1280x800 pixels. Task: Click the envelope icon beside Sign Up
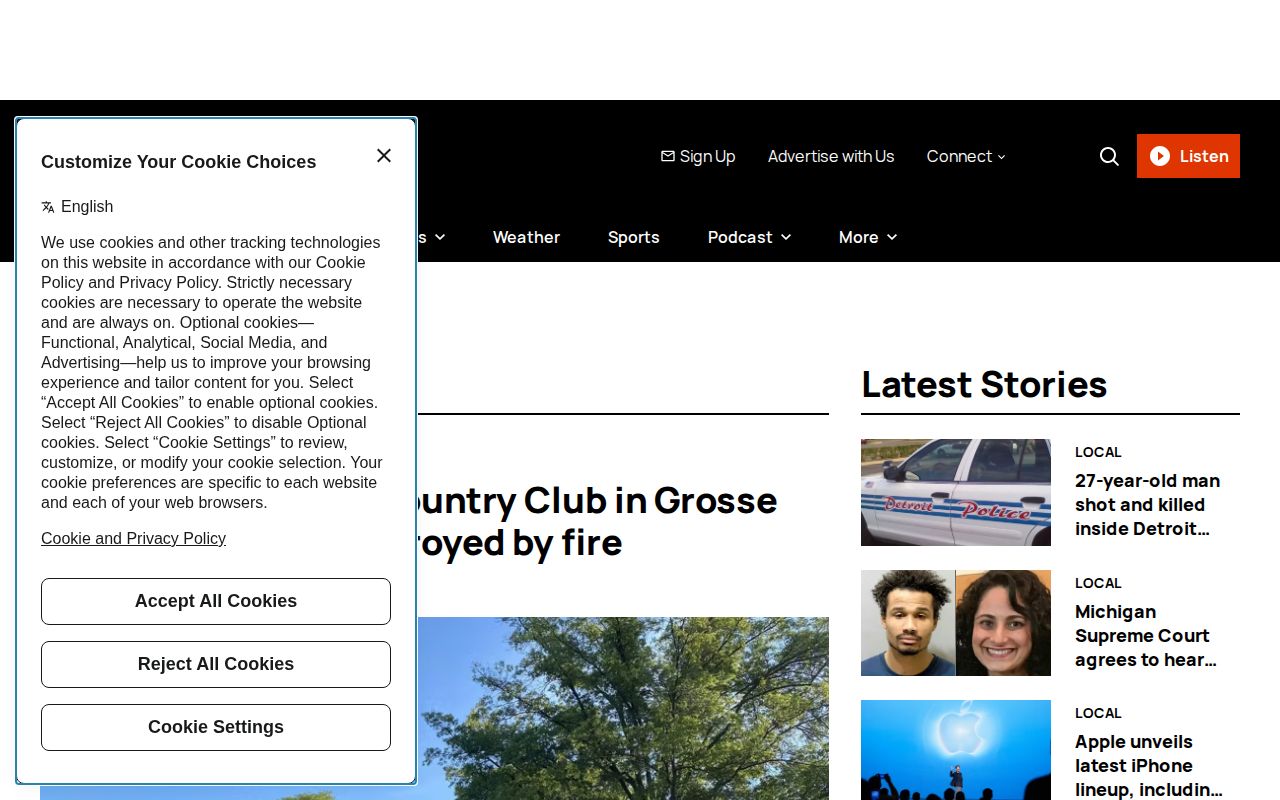tap(668, 156)
